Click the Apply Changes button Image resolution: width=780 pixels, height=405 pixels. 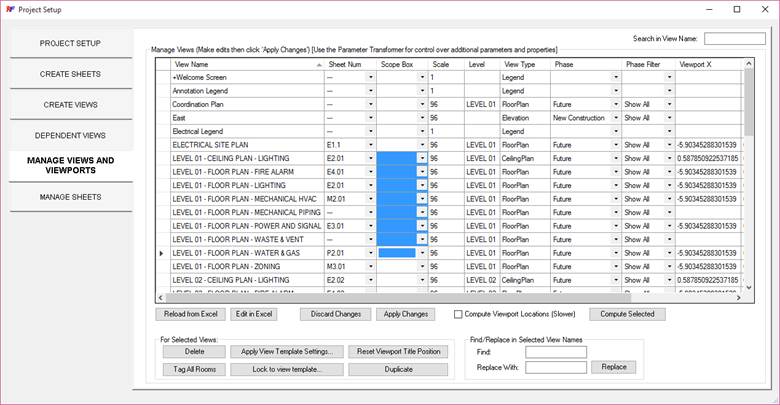(x=406, y=314)
